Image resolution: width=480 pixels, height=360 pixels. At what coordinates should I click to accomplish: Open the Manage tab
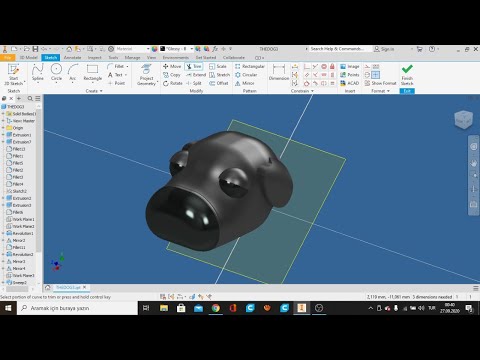coord(132,58)
